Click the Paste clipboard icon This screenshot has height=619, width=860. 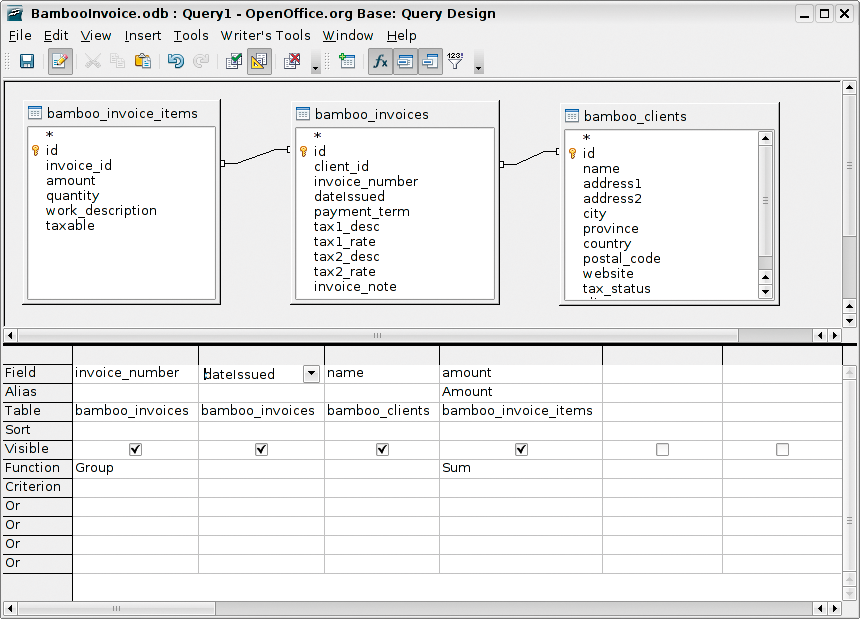click(143, 61)
